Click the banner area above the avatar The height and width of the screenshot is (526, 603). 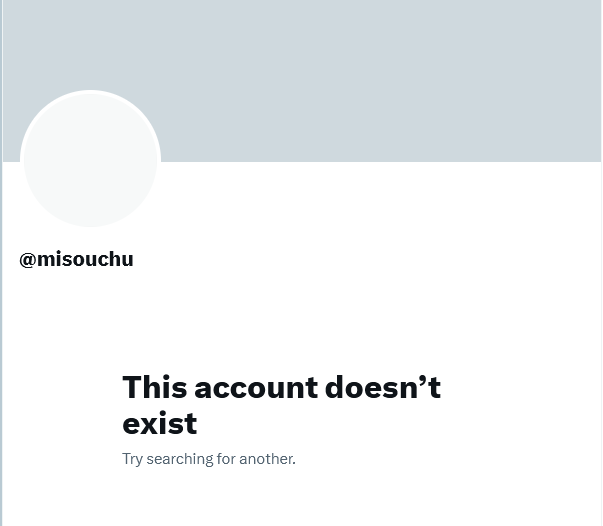pyautogui.click(x=90, y=44)
